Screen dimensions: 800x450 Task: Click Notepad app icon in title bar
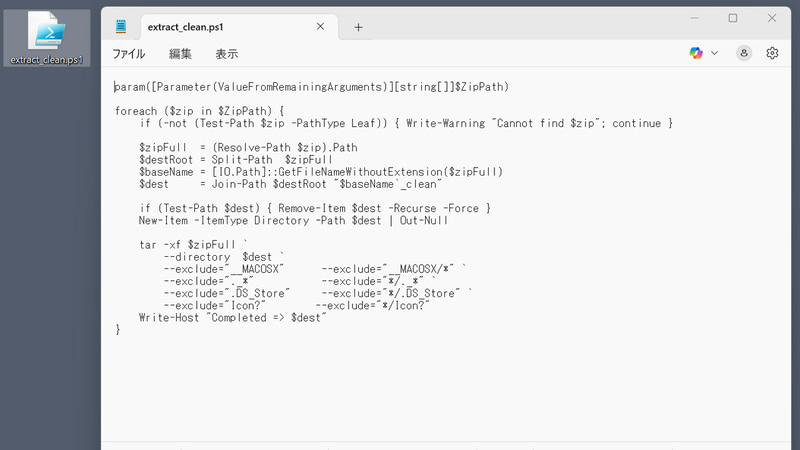coord(121,27)
